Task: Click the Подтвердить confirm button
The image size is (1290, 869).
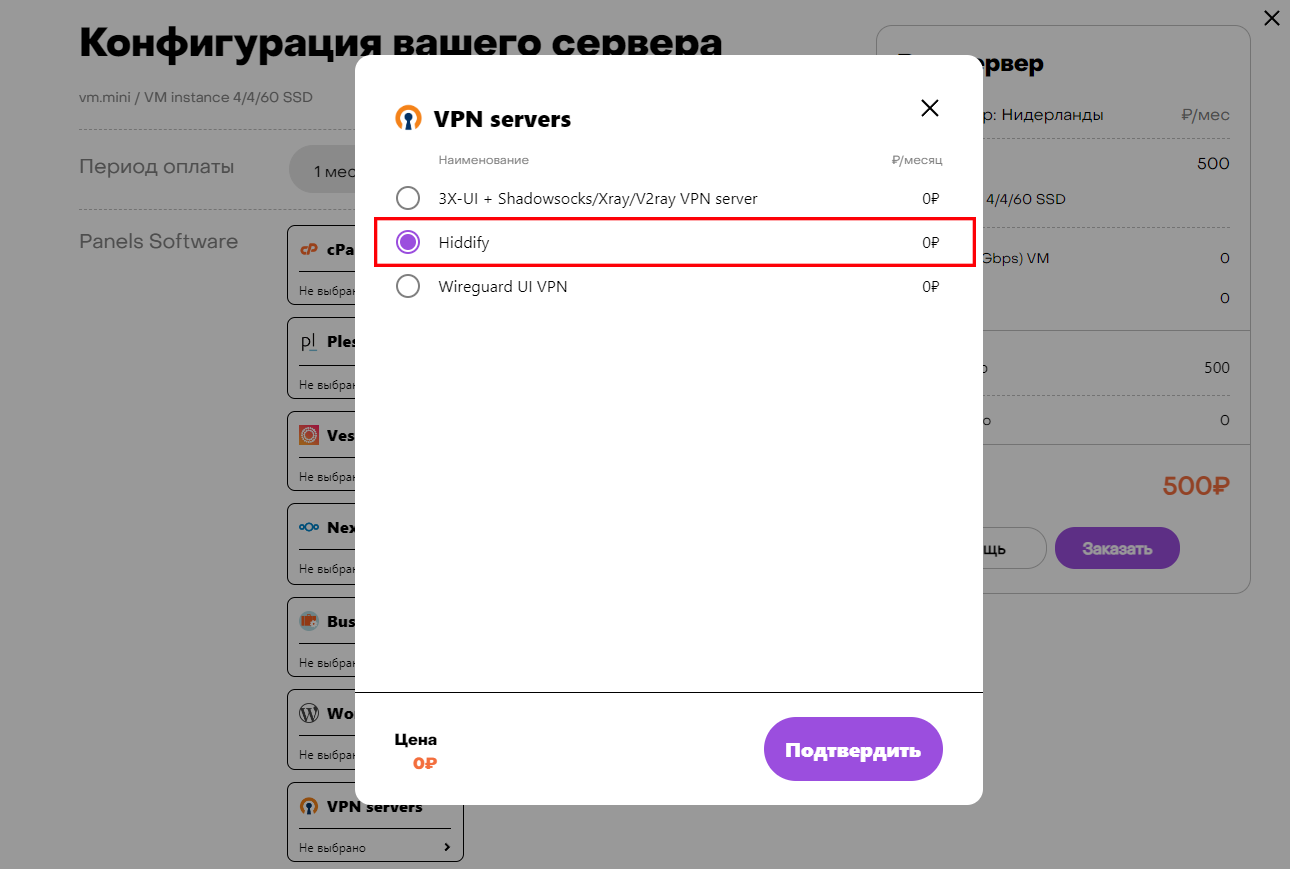Action: point(853,749)
